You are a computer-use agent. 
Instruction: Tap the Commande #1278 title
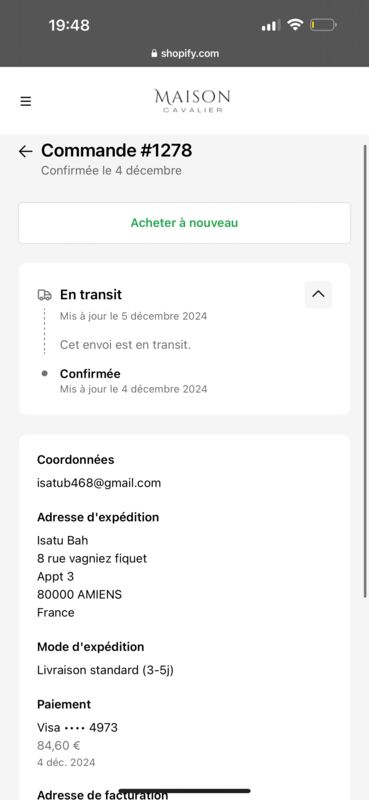[116, 151]
